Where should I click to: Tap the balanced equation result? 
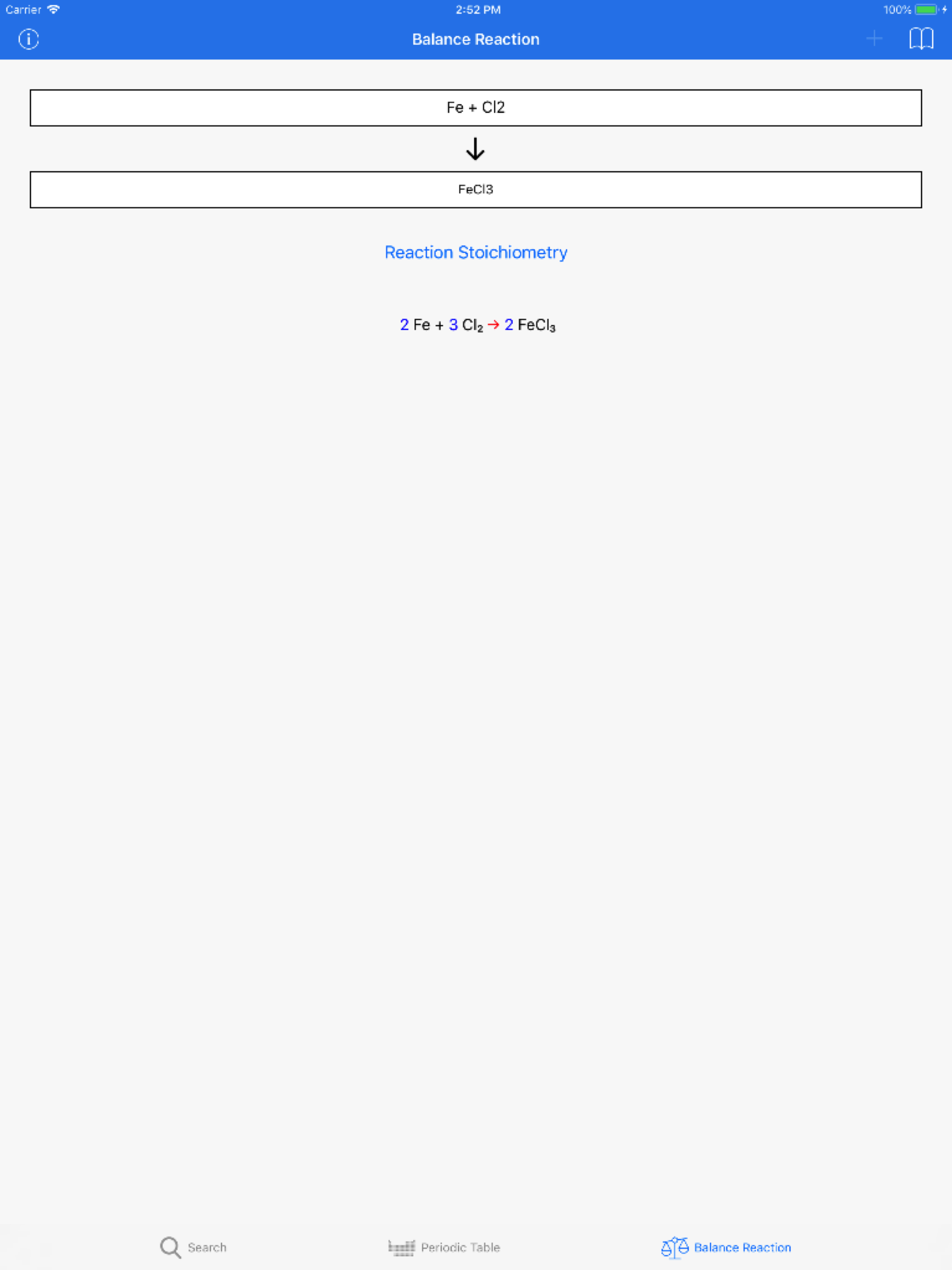point(478,325)
